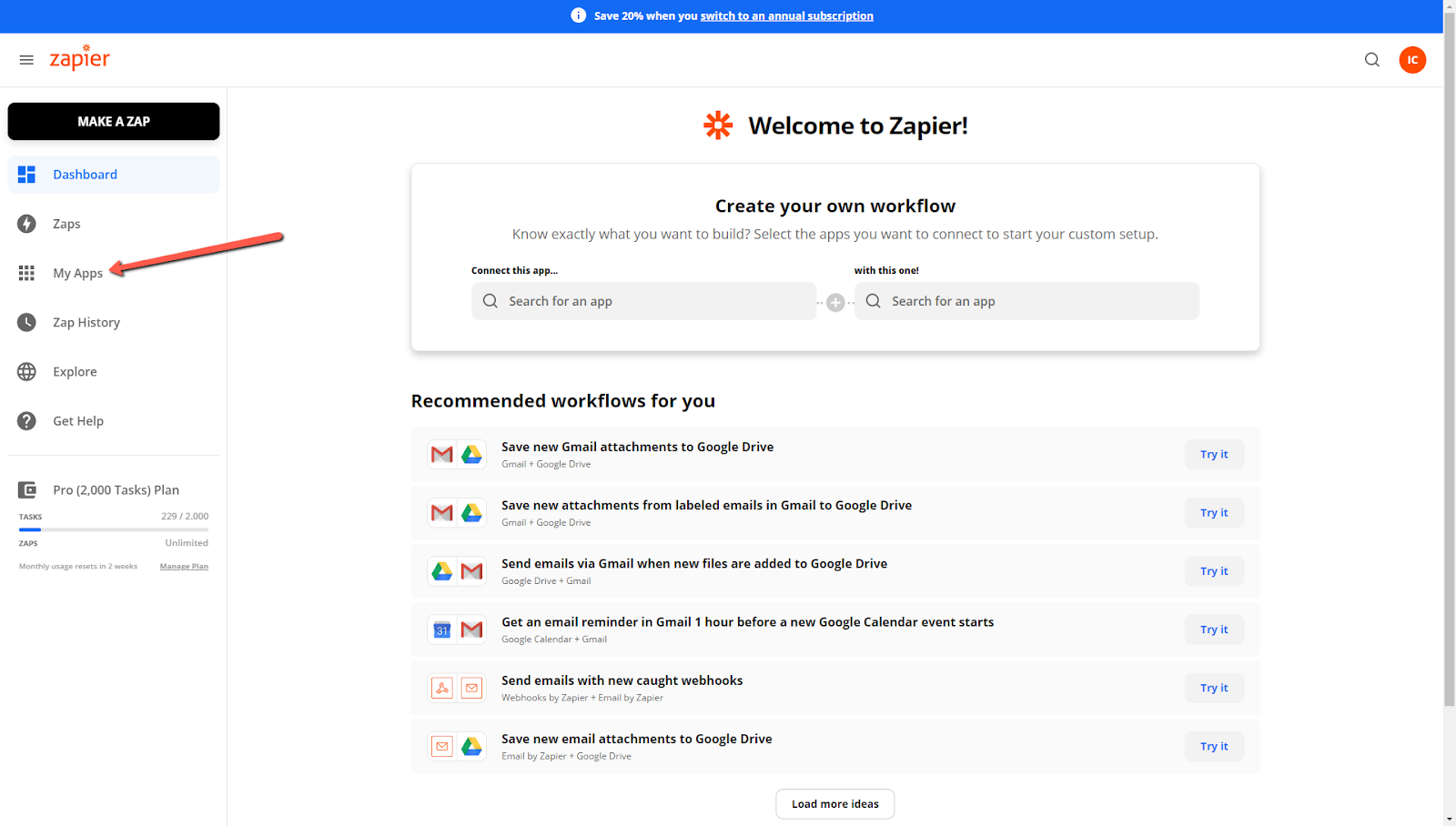Screen dimensions: 1456x826
Task: Open Send emails with new caught webhooks title
Action: [622, 680]
